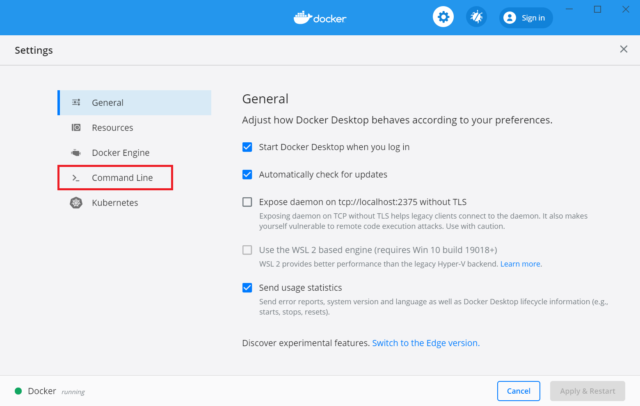Click the 'Exposing daemon on TCP' warning text

tap(423, 221)
